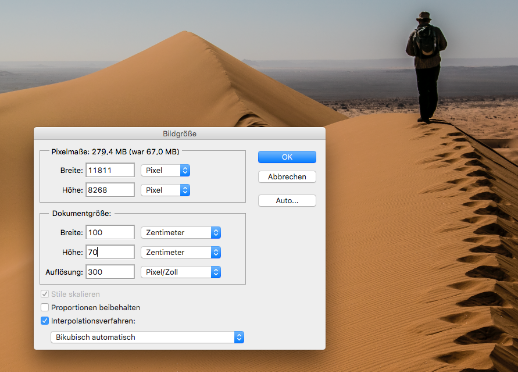Open the Auto... resolution dialog
The image size is (518, 372).
click(x=287, y=200)
